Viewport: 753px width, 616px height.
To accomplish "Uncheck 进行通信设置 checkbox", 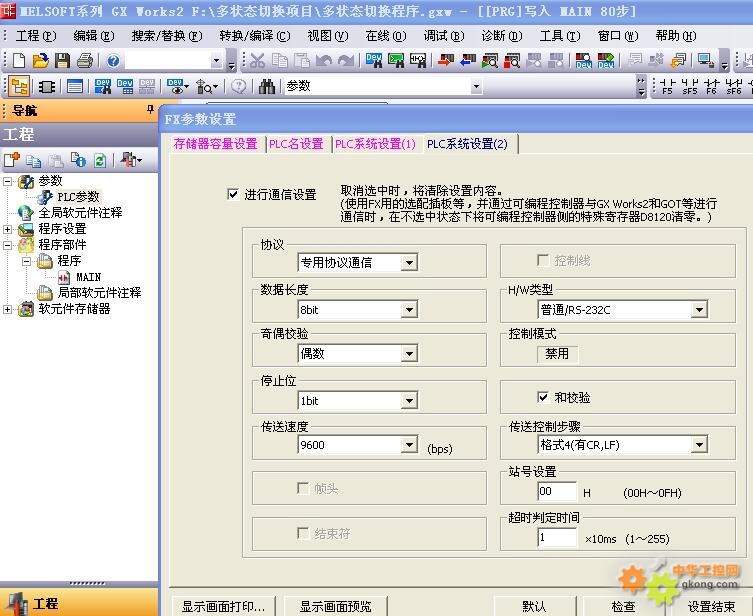I will coord(233,194).
